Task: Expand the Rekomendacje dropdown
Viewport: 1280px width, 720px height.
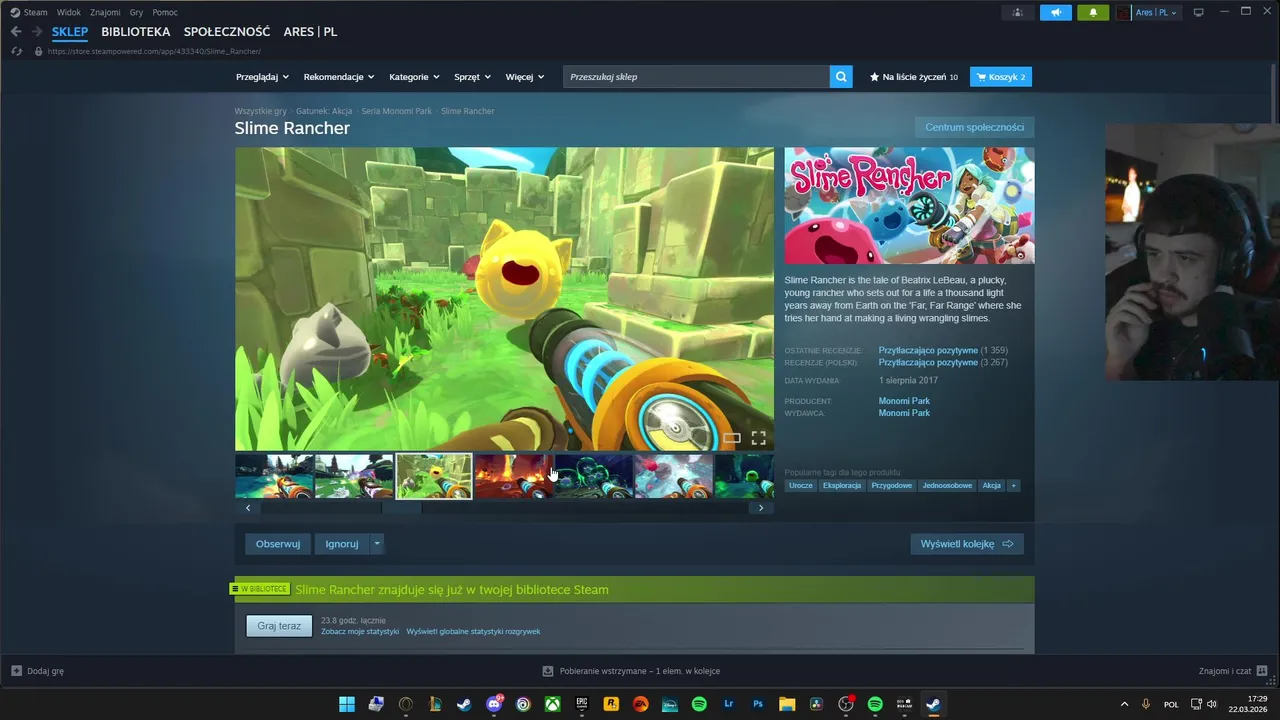Action: 339,77
